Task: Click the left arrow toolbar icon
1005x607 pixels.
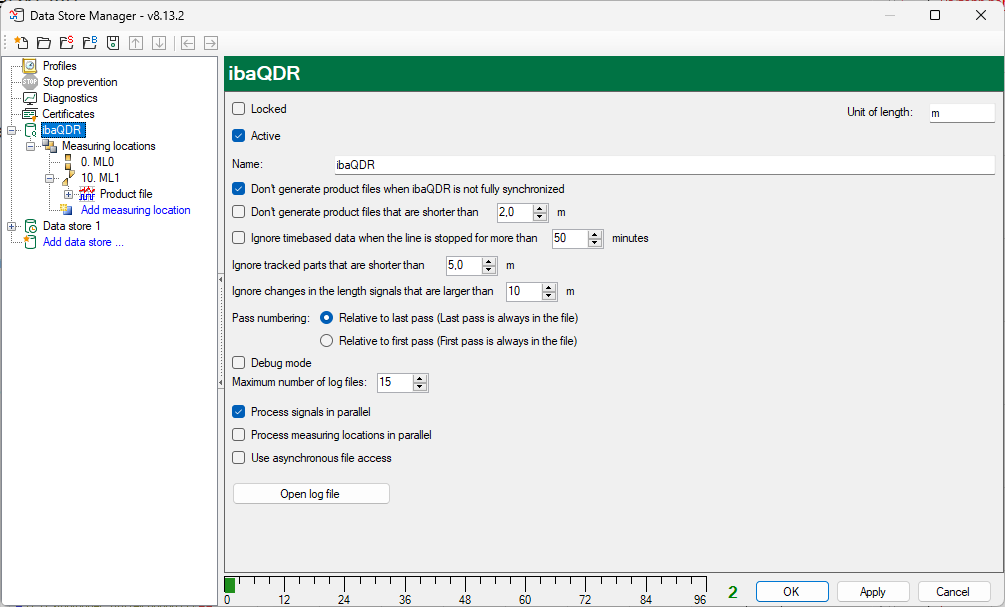Action: pyautogui.click(x=188, y=43)
